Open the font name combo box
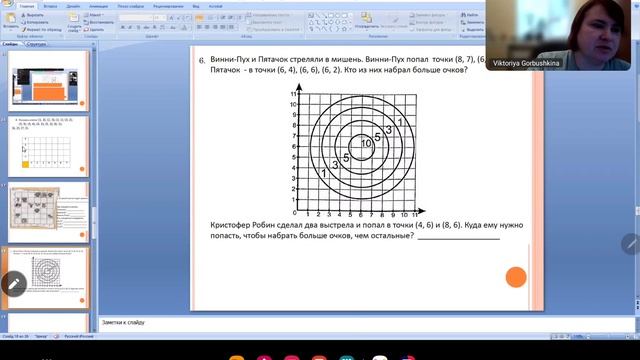The height and width of the screenshot is (360, 640). [x=136, y=18]
